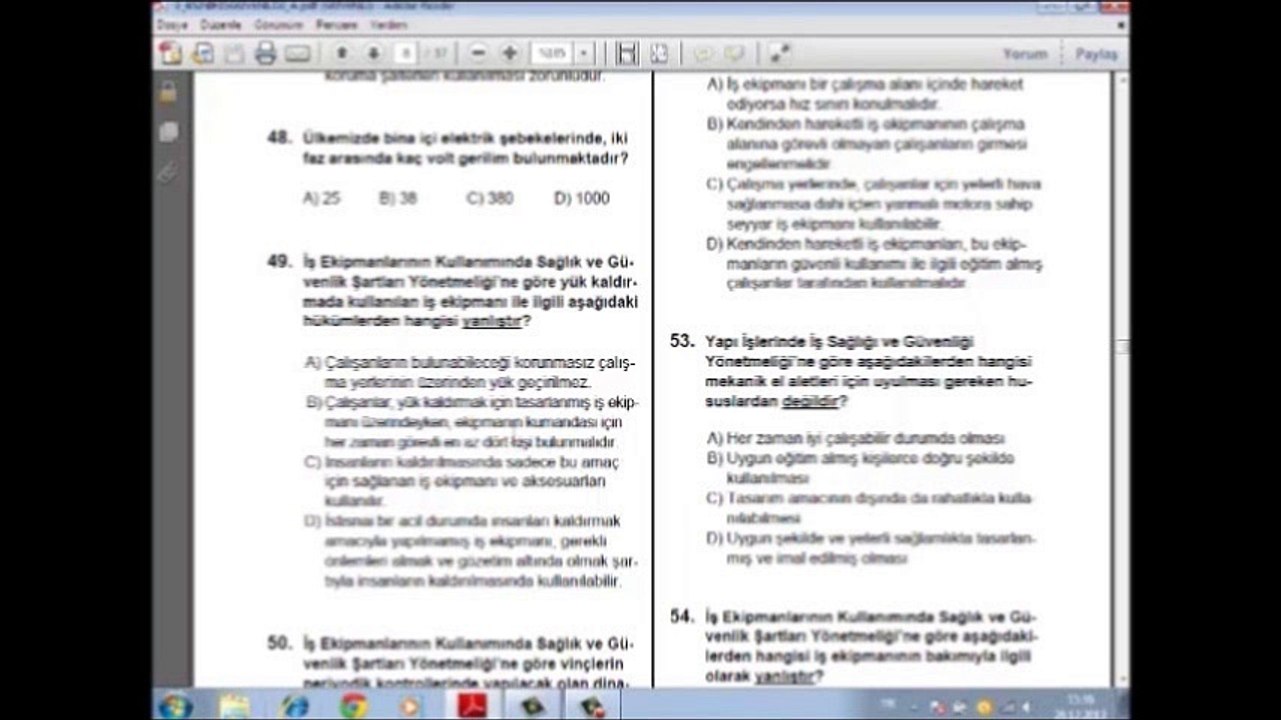Click the Create PDF toolbar icon
1281x720 pixels.
click(x=170, y=53)
